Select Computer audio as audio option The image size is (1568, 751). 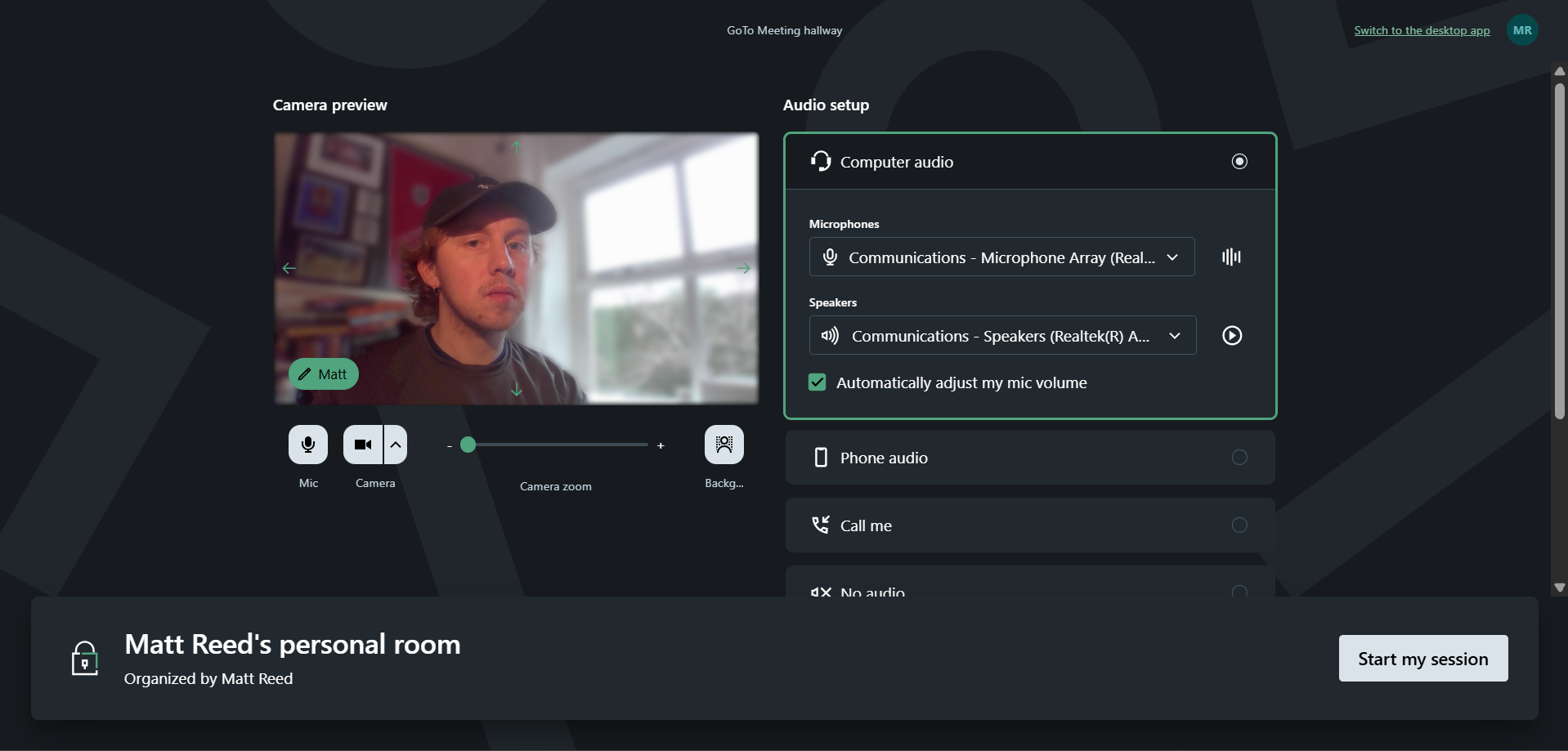point(1239,161)
